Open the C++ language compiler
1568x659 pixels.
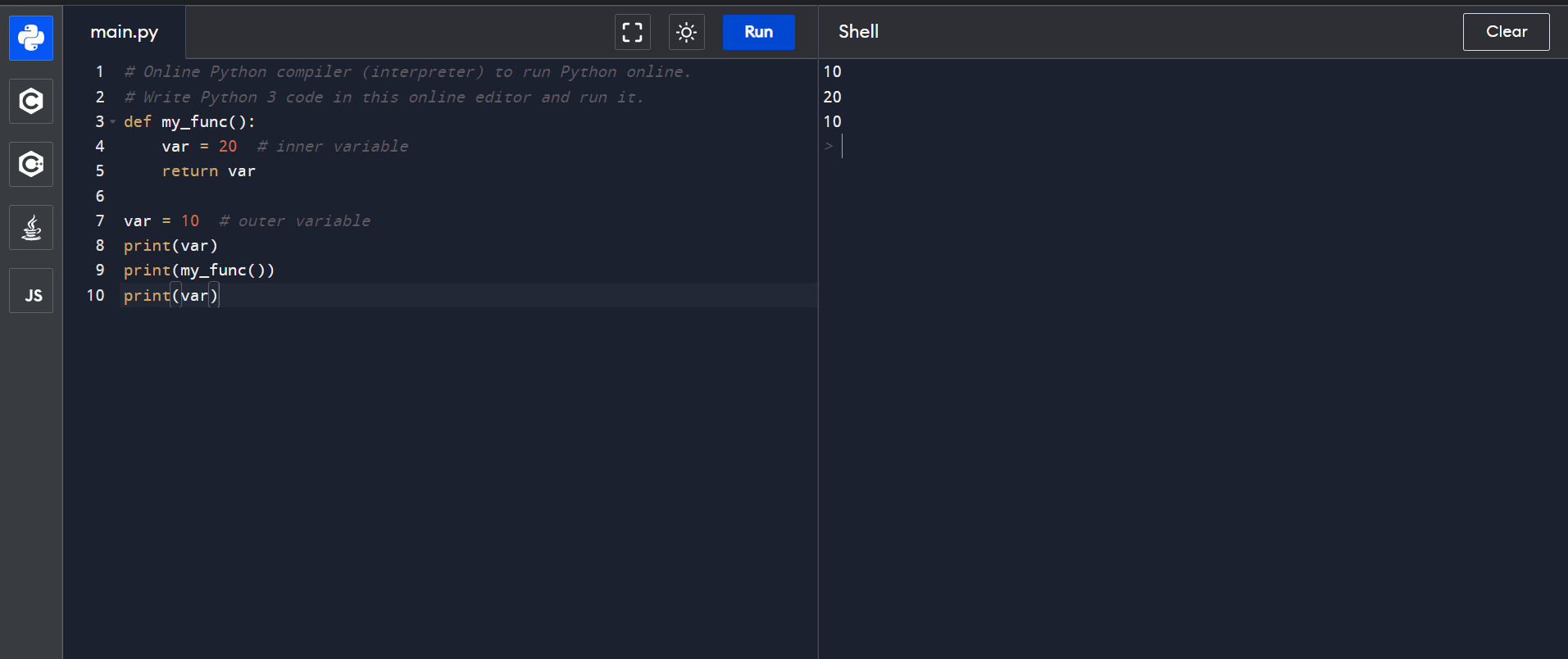point(31,164)
